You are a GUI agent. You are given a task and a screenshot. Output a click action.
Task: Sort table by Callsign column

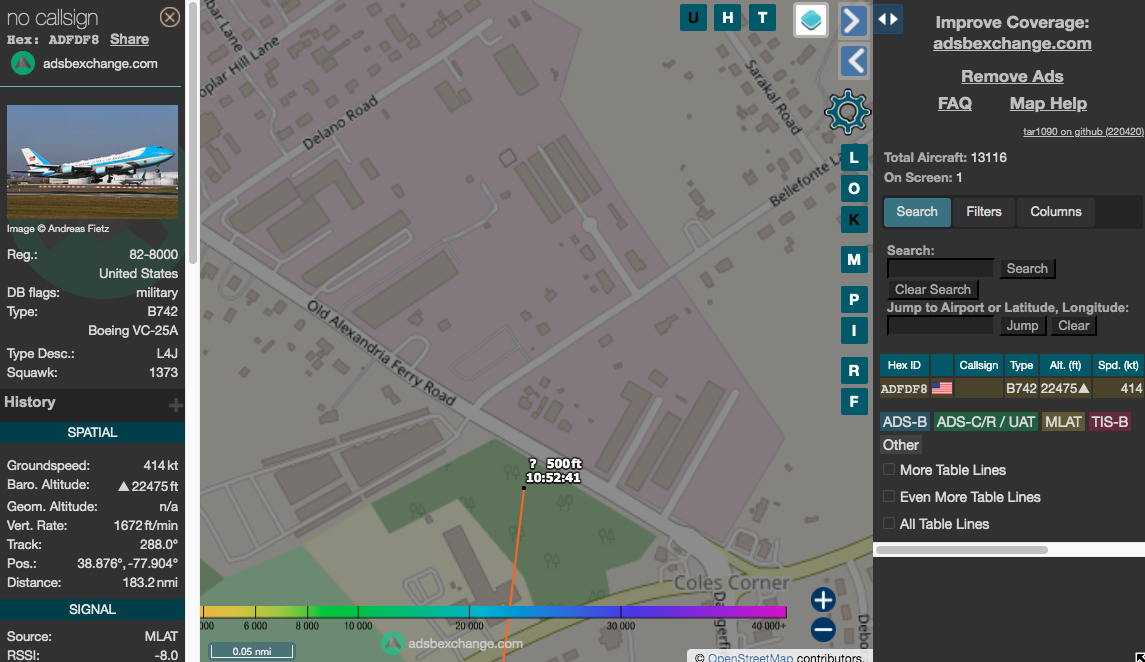[979, 365]
